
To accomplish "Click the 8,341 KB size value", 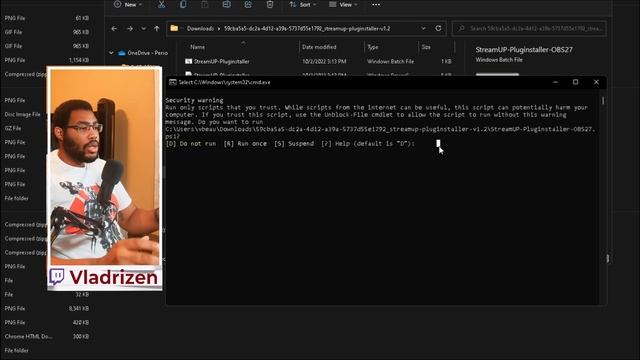I will point(79,309).
